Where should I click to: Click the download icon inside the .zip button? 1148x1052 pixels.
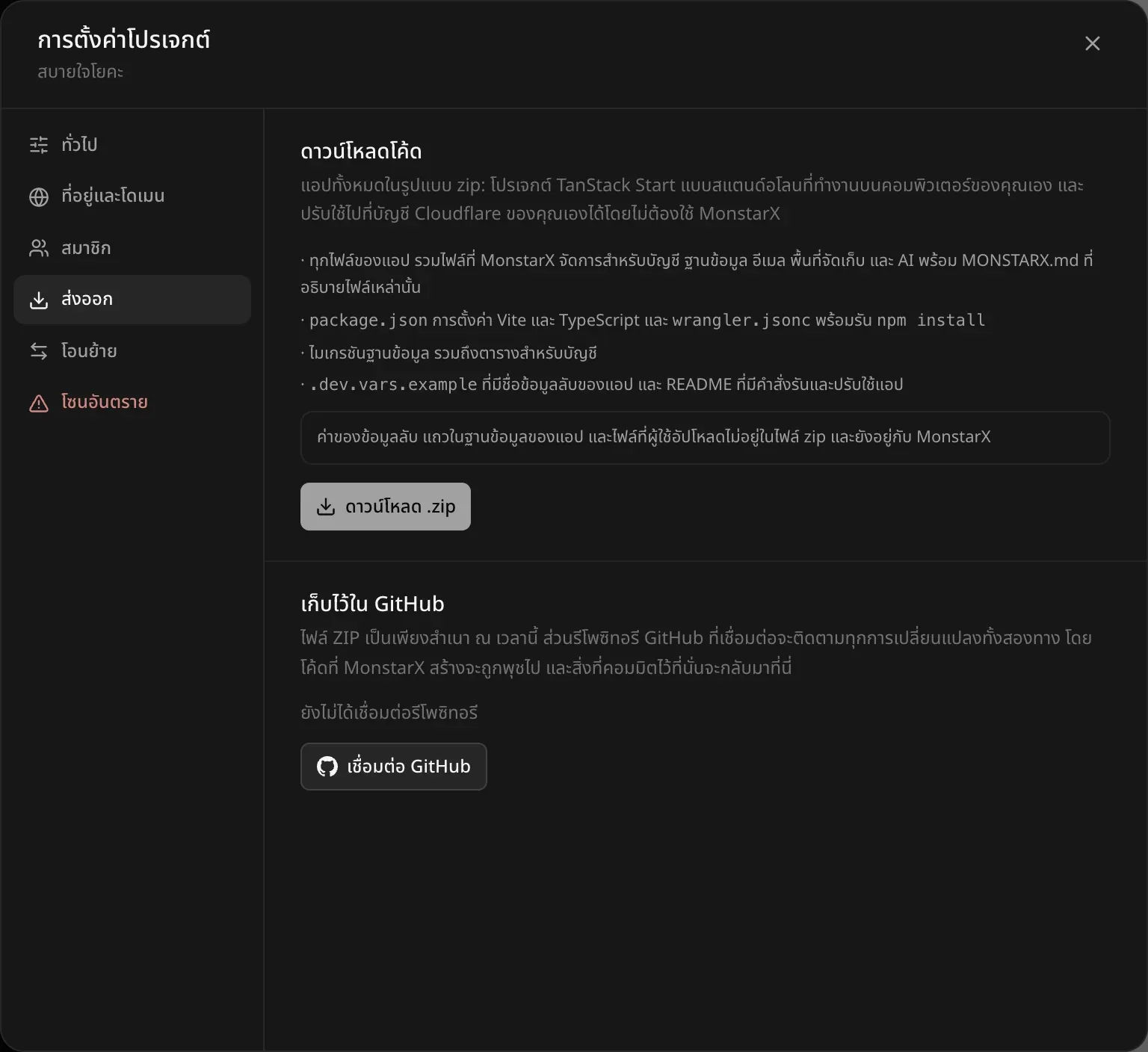click(x=326, y=507)
